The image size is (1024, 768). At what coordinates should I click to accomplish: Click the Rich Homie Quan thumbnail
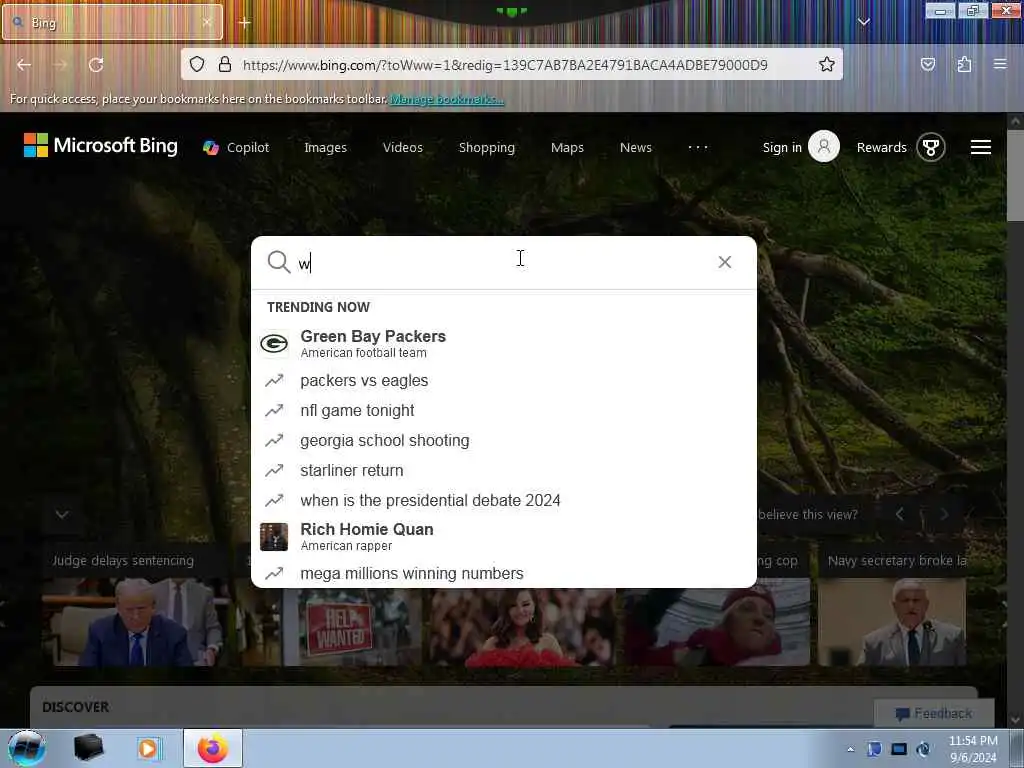pyautogui.click(x=274, y=537)
